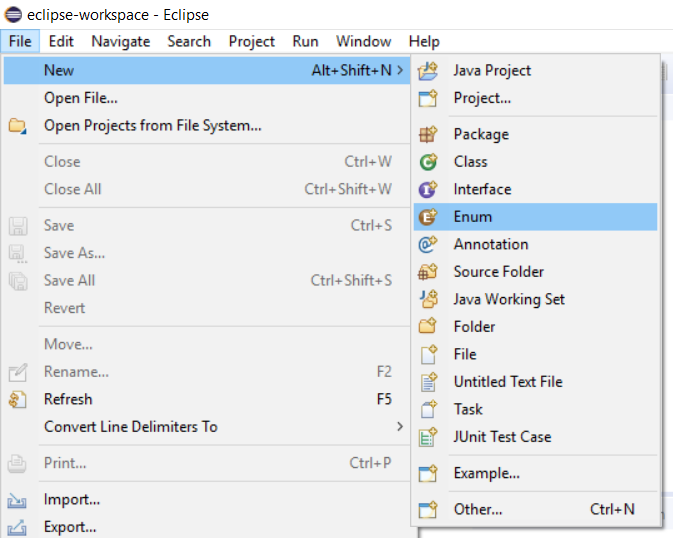The width and height of the screenshot is (673, 538).
Task: Select Project... in New submenu
Action: [x=536, y=98]
